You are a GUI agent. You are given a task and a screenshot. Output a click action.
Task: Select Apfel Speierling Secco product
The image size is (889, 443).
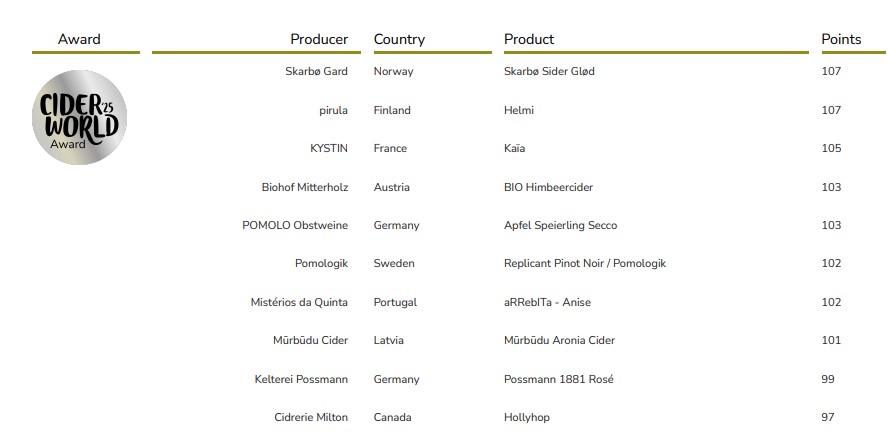[x=560, y=225]
